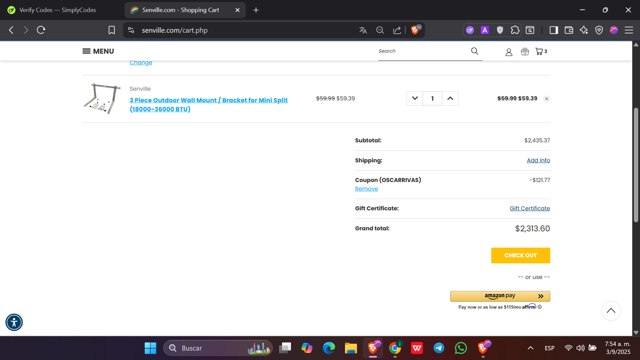Toggle the browser sidebar panel

tap(553, 30)
